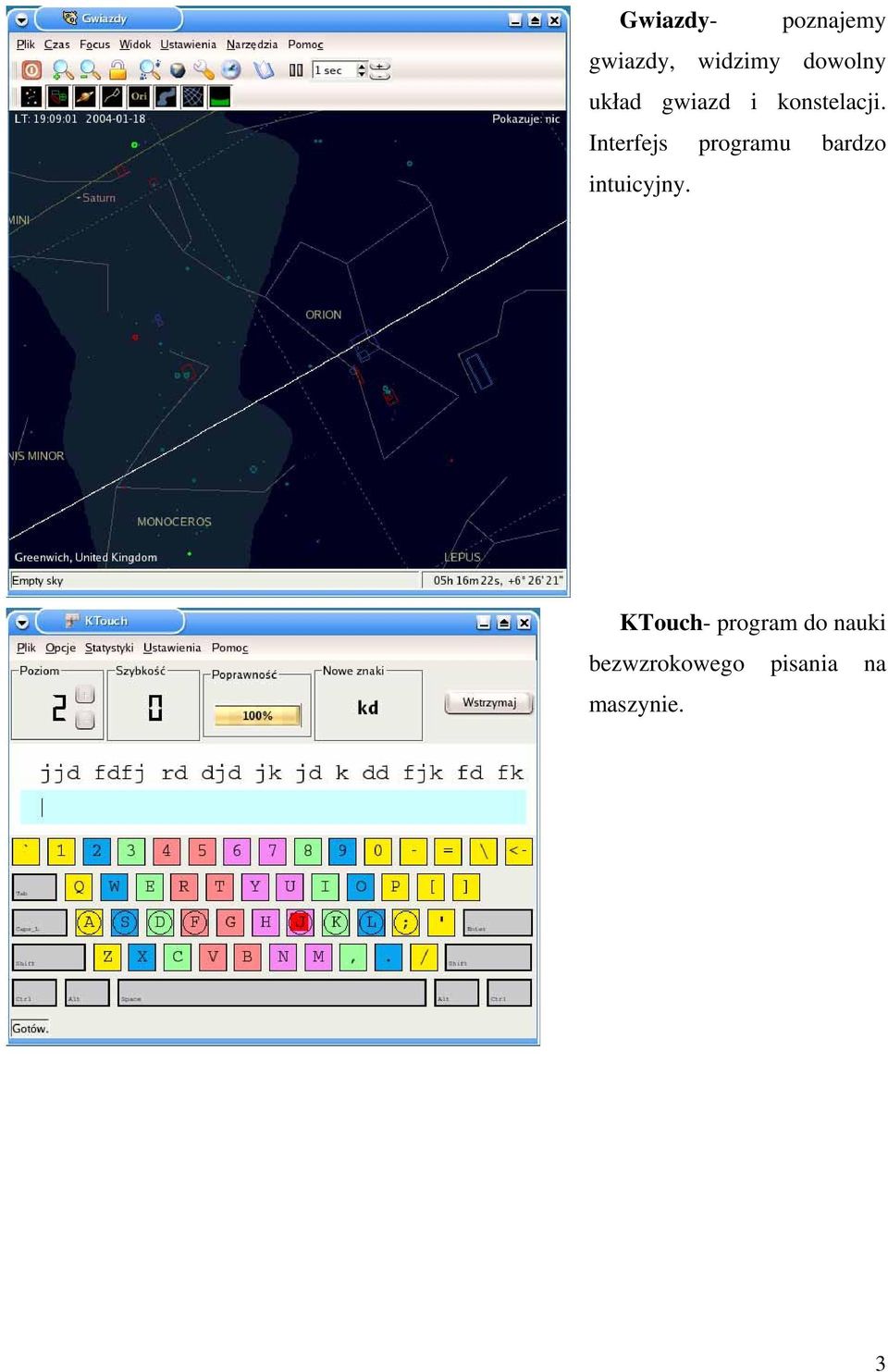Image resolution: width=888 pixels, height=1372 pixels.
Task: Toggle green ground display
Action: pyautogui.click(x=219, y=96)
